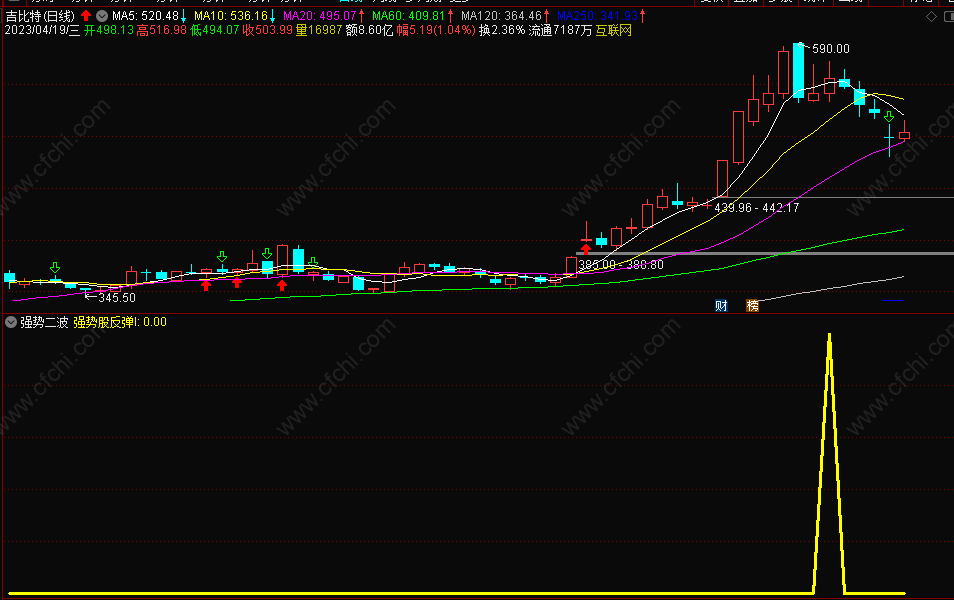Click the yellow spike peak in indicator panel
The width and height of the screenshot is (954, 600).
(829, 335)
